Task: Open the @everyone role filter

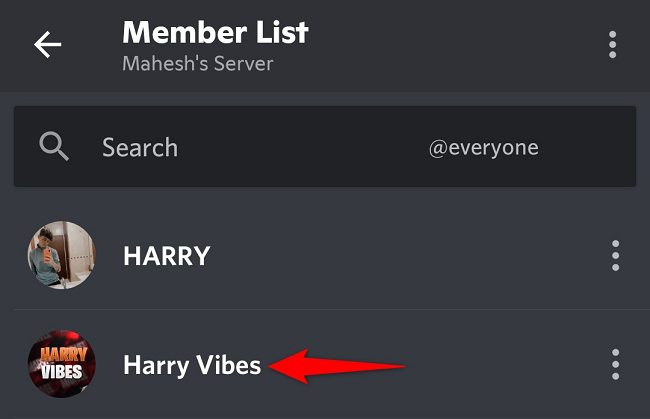Action: pyautogui.click(x=483, y=148)
